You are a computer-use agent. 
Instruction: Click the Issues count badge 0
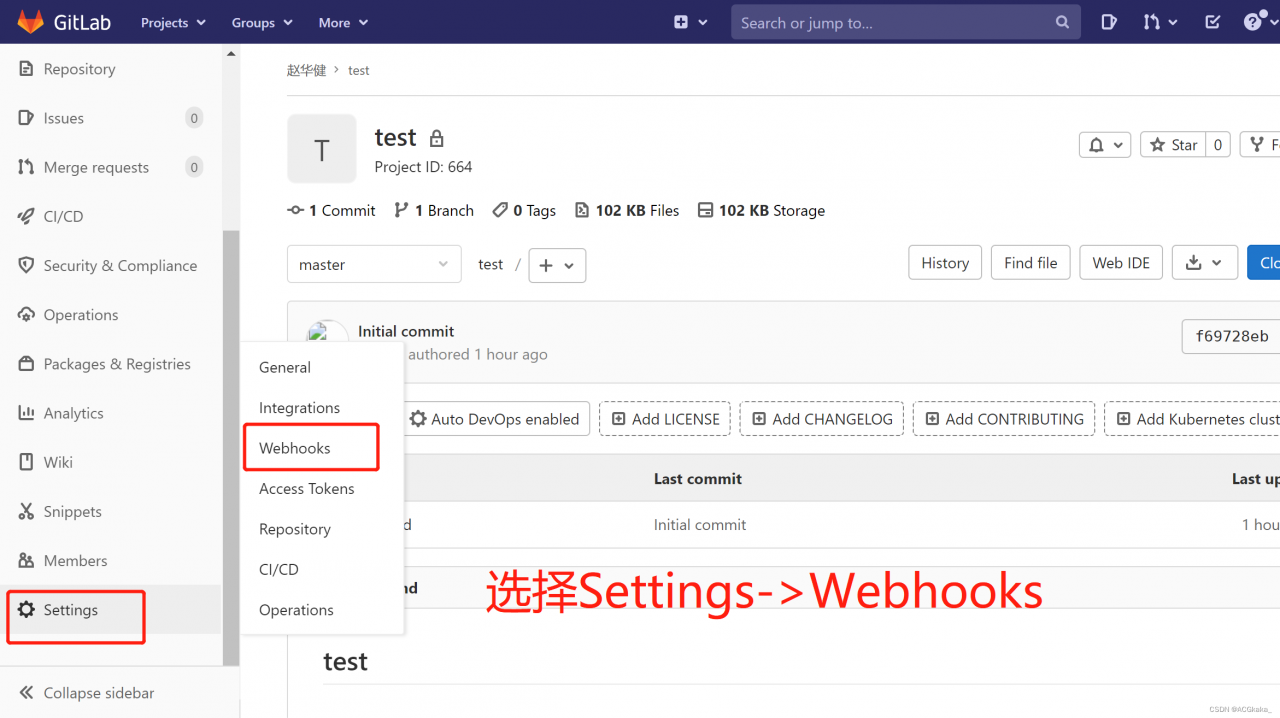tap(194, 118)
